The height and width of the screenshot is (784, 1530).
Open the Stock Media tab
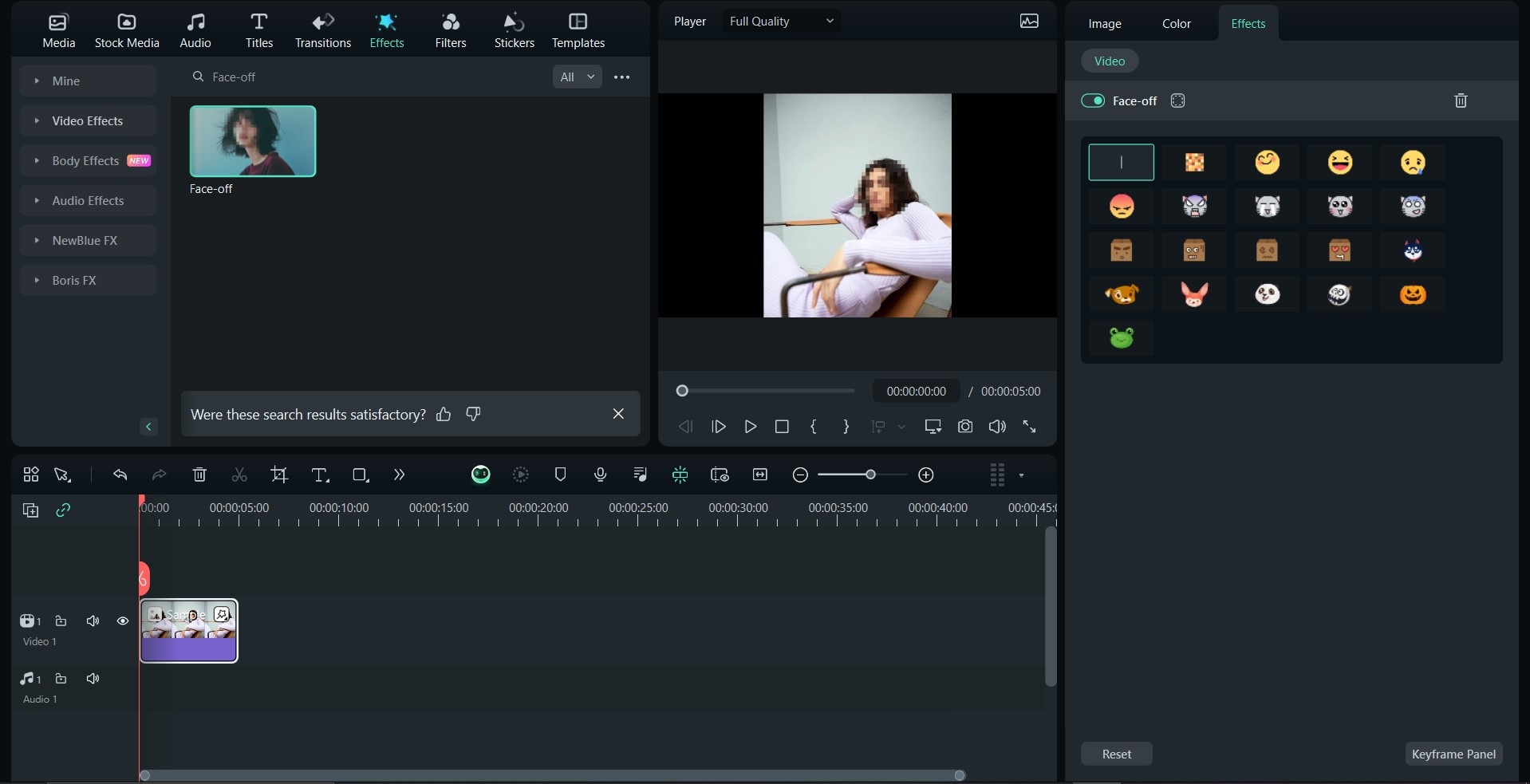(x=127, y=31)
